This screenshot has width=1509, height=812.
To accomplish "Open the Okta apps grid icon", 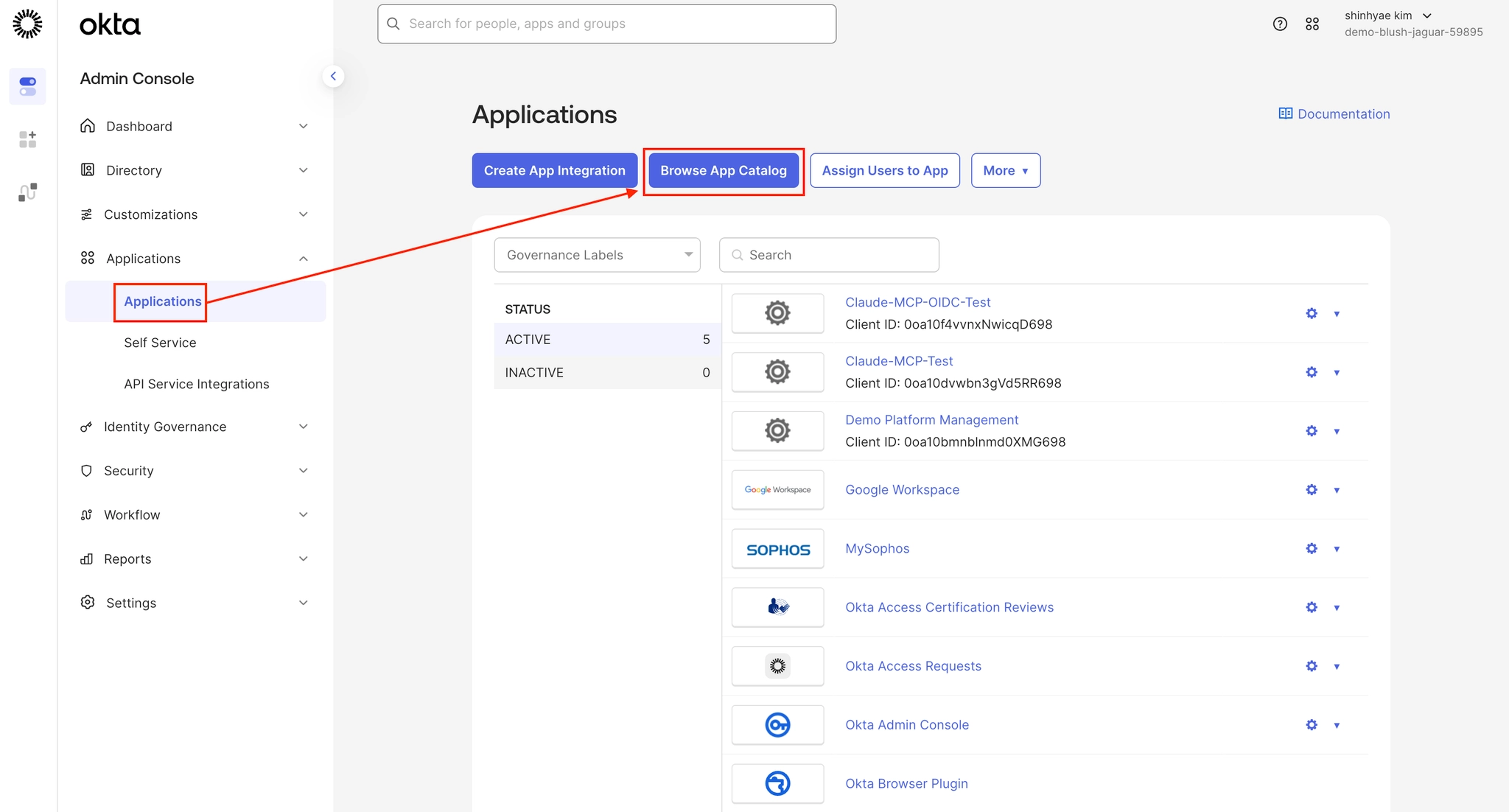I will tap(1312, 24).
